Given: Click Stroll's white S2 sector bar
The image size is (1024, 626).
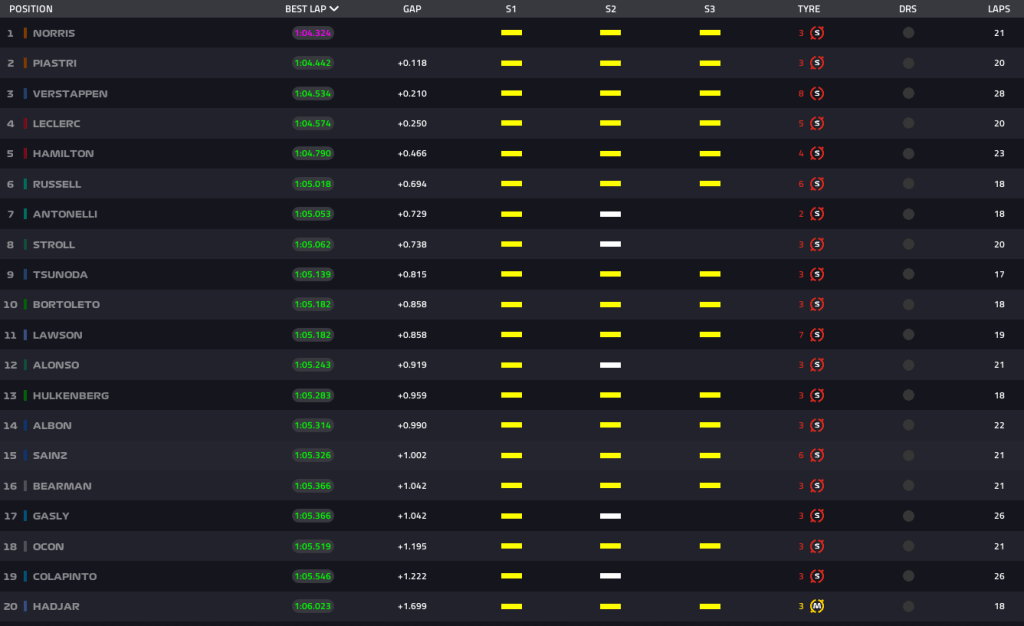Looking at the screenshot, I should click(611, 244).
